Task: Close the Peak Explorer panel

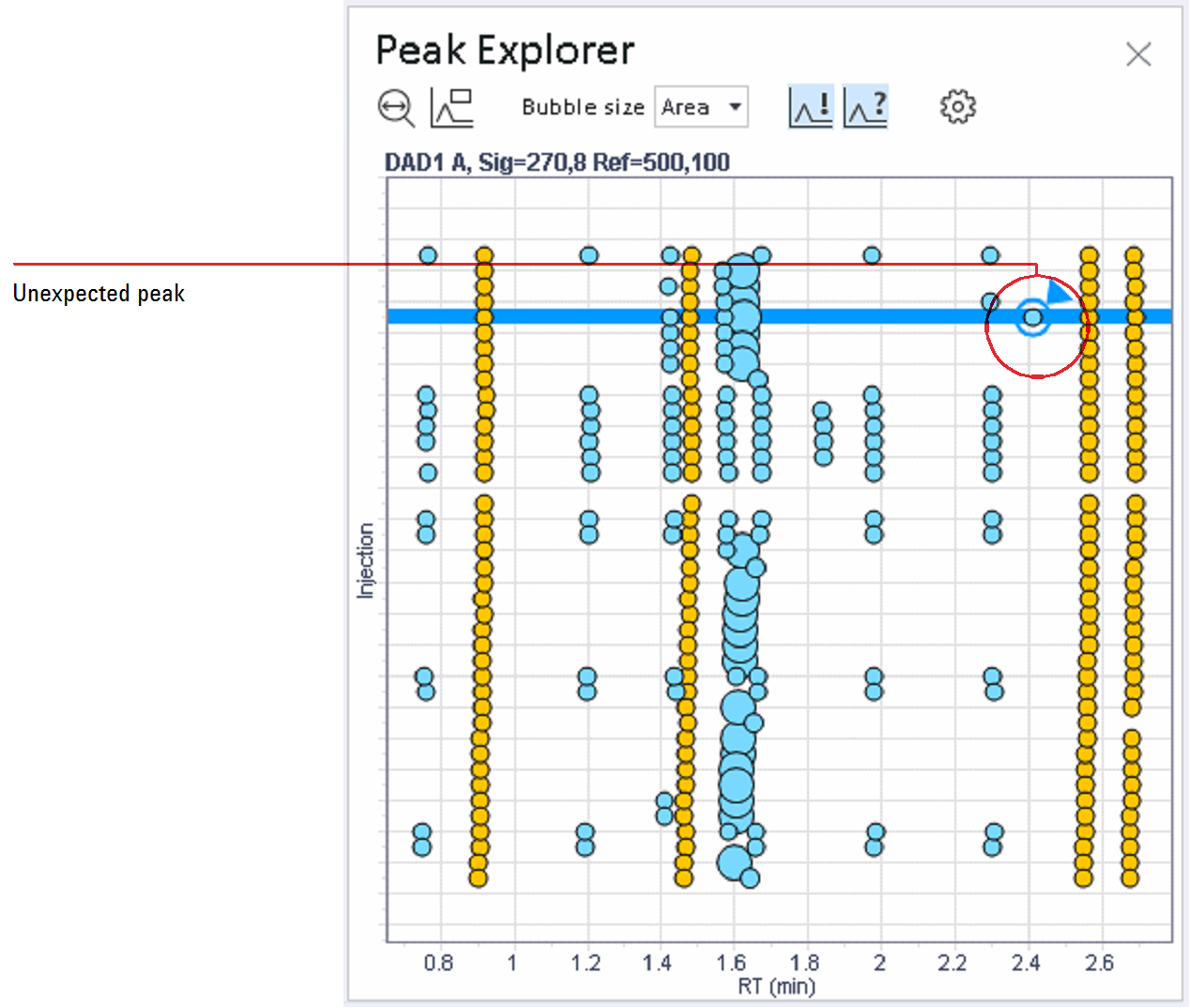Action: click(x=1138, y=54)
